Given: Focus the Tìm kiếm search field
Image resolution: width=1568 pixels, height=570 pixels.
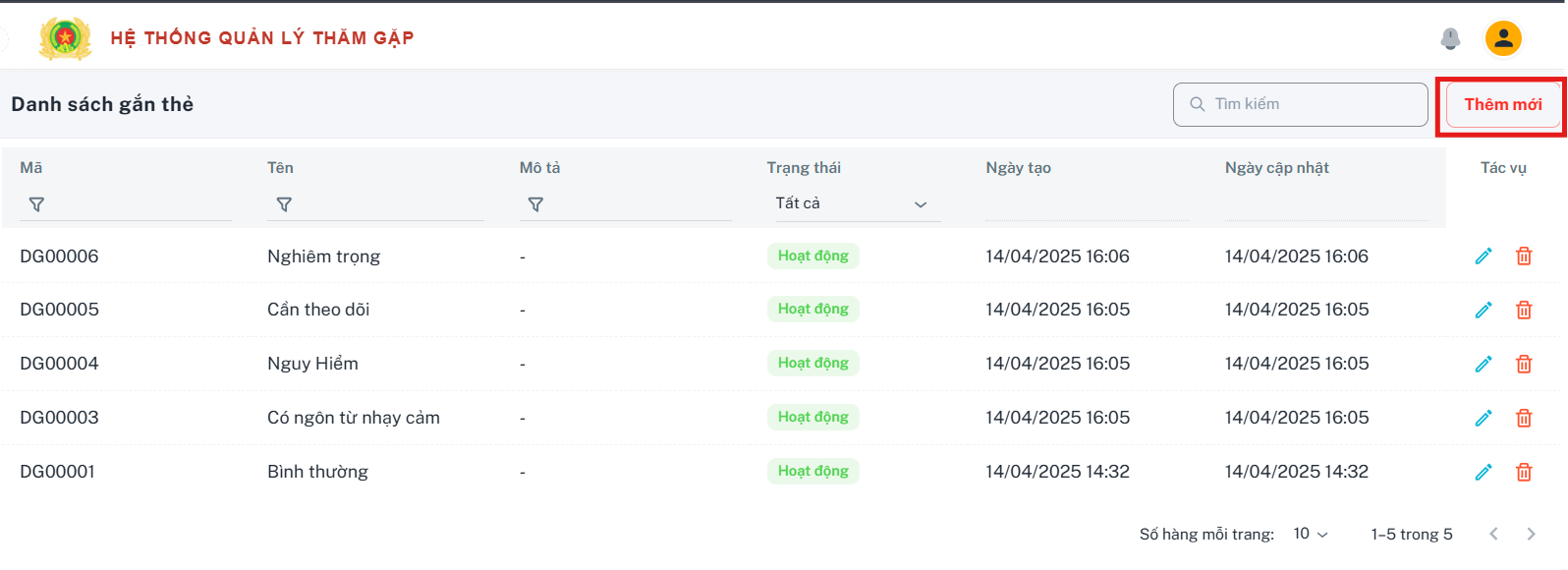Looking at the screenshot, I should 1300,104.
